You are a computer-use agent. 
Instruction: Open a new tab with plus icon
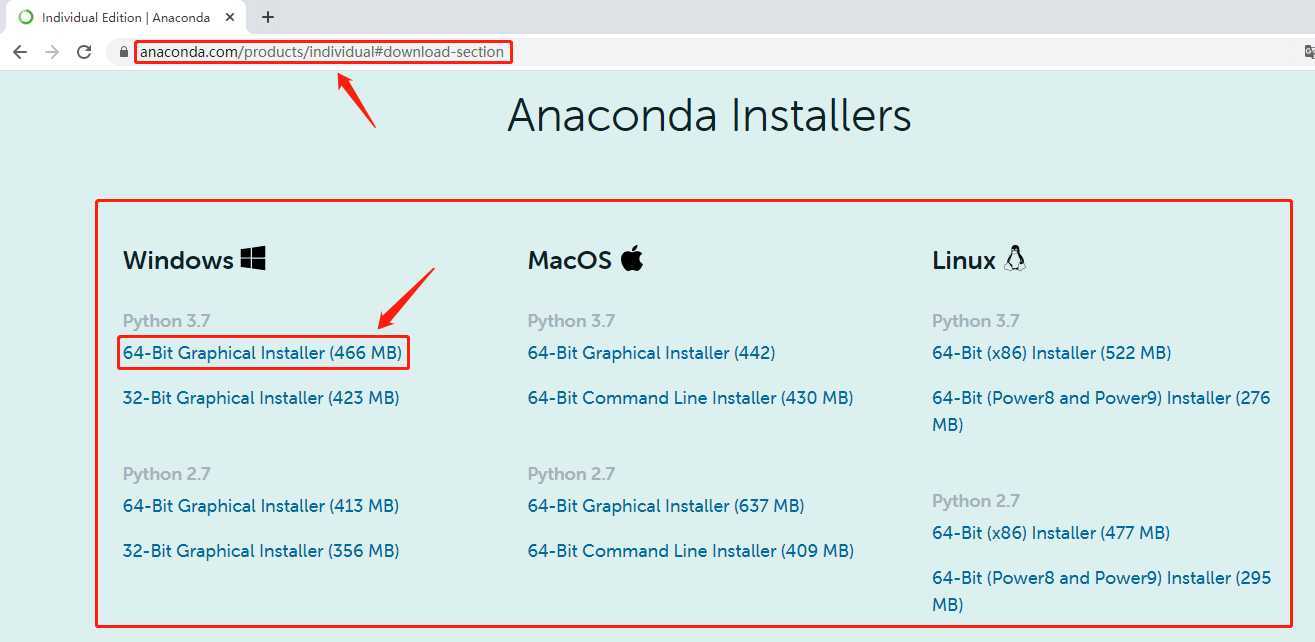pyautogui.click(x=268, y=17)
